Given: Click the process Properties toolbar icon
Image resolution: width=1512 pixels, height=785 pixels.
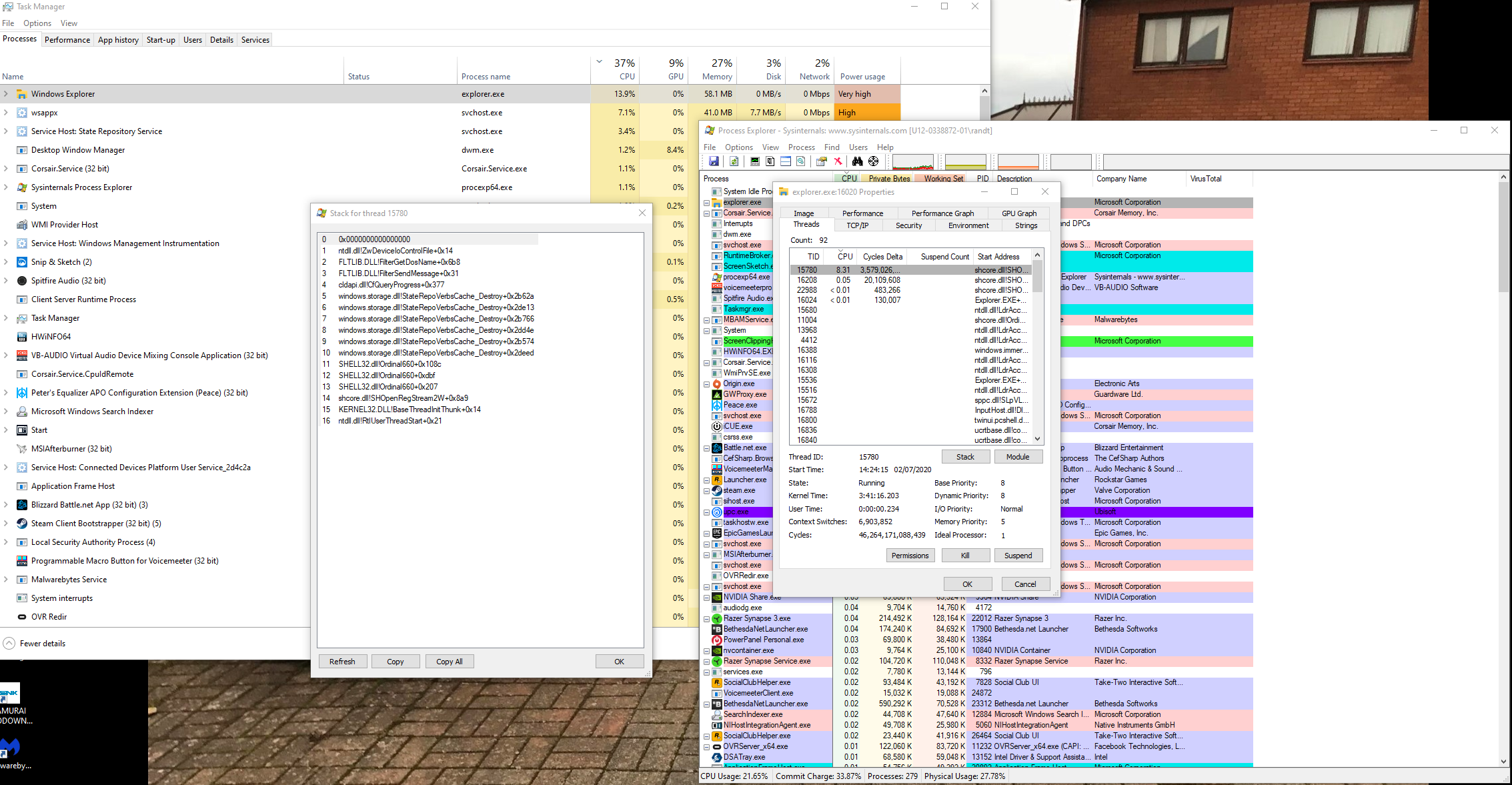Looking at the screenshot, I should 821,161.
